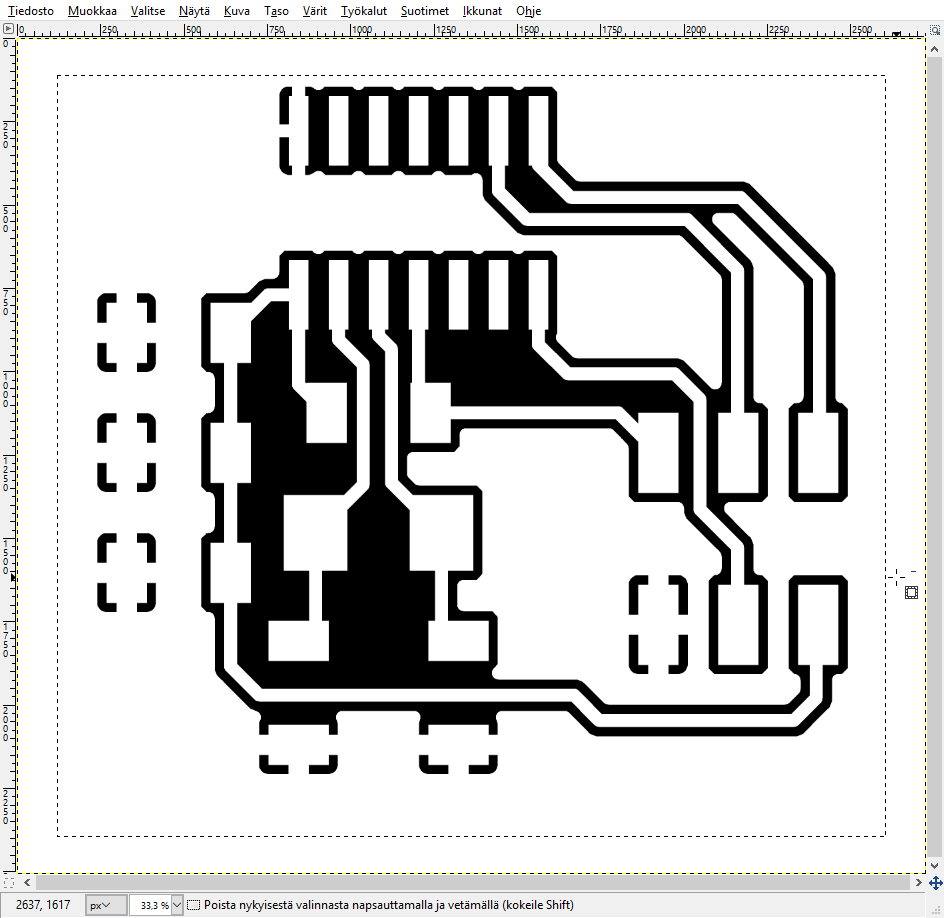
Task: Open the px unit dropdown
Action: (x=106, y=905)
